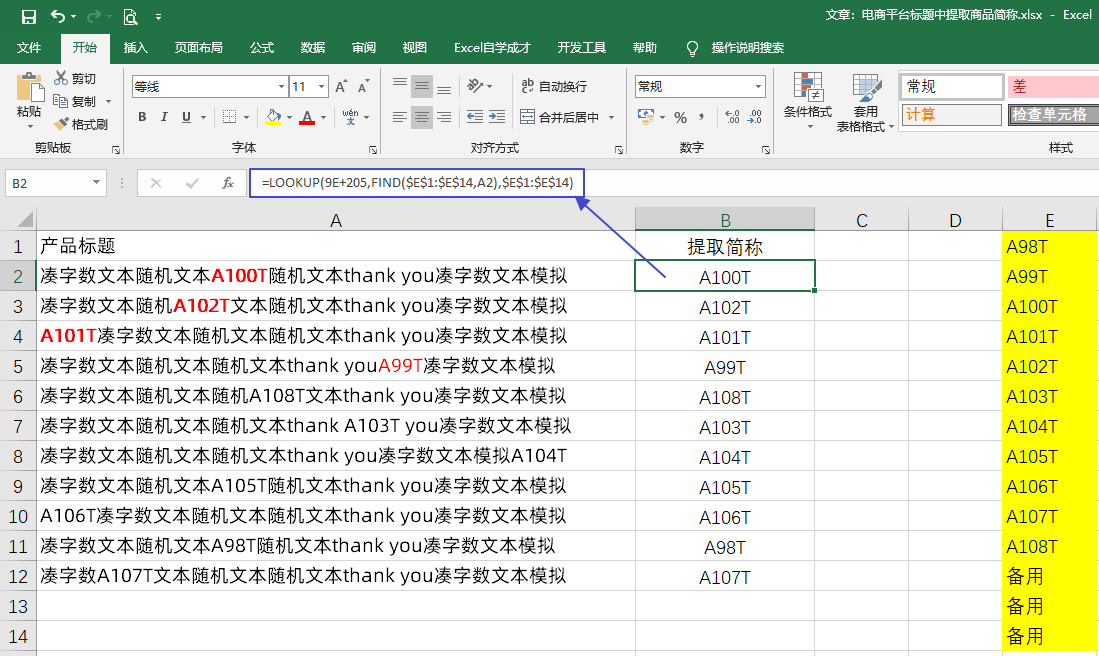Viewport: 1099px width, 656px height.
Task: Apply yellow fill color to cell
Action: coord(273,117)
